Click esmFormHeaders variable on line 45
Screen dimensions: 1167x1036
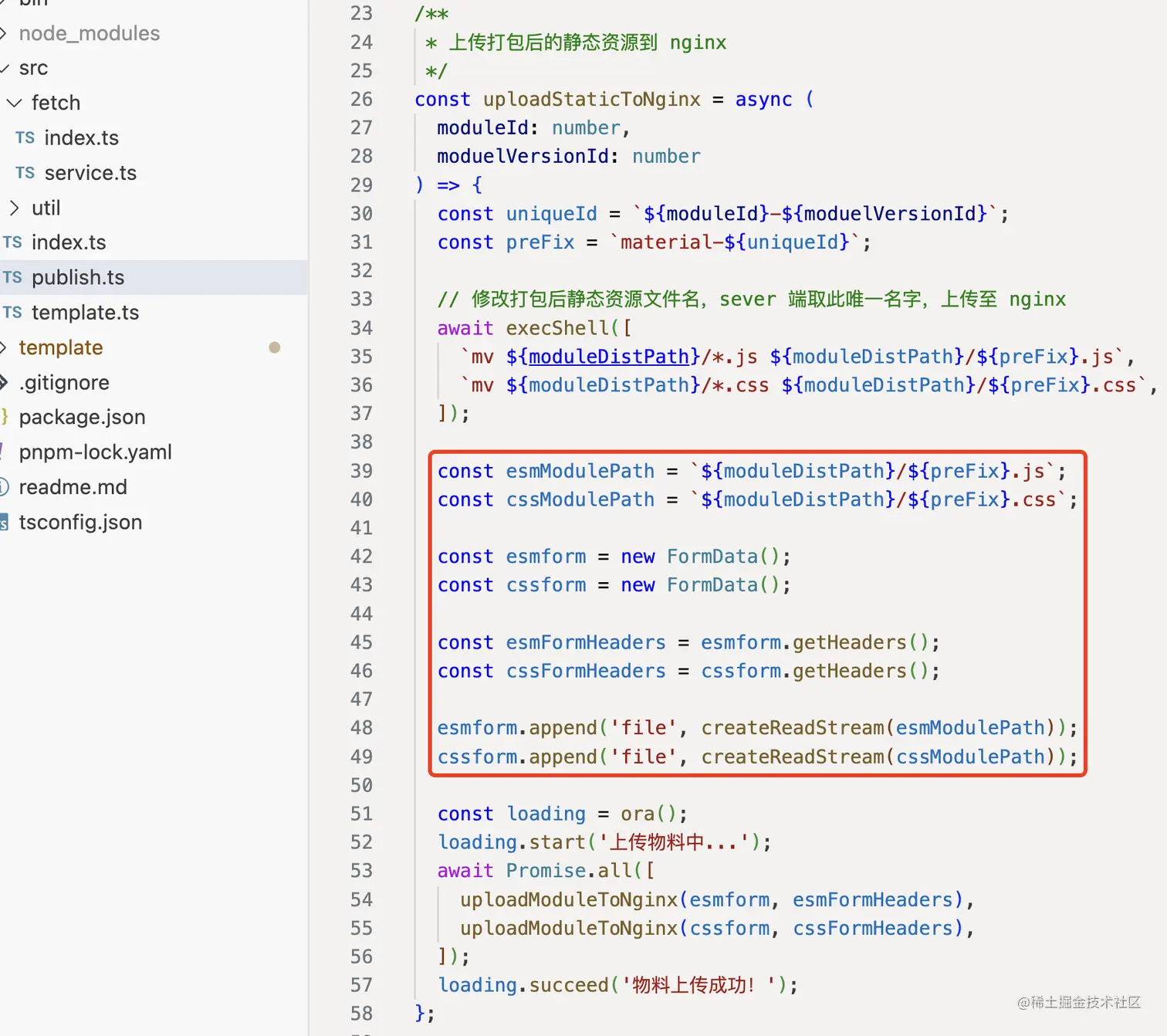click(x=586, y=642)
